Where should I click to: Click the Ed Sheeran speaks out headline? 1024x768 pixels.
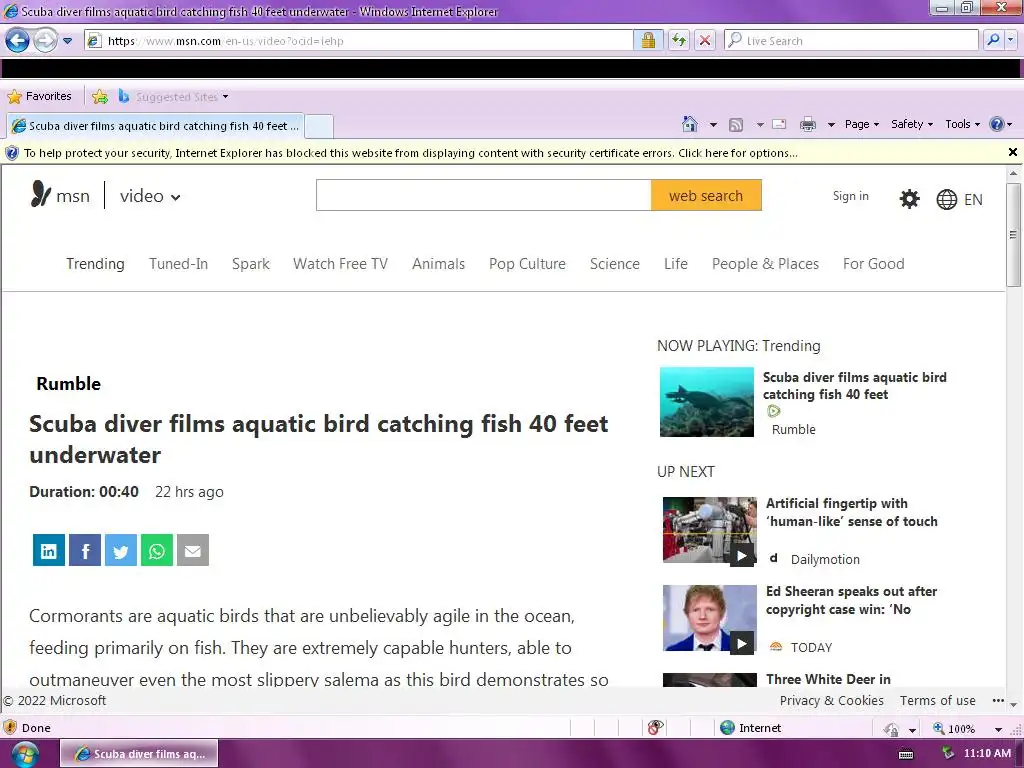[852, 600]
